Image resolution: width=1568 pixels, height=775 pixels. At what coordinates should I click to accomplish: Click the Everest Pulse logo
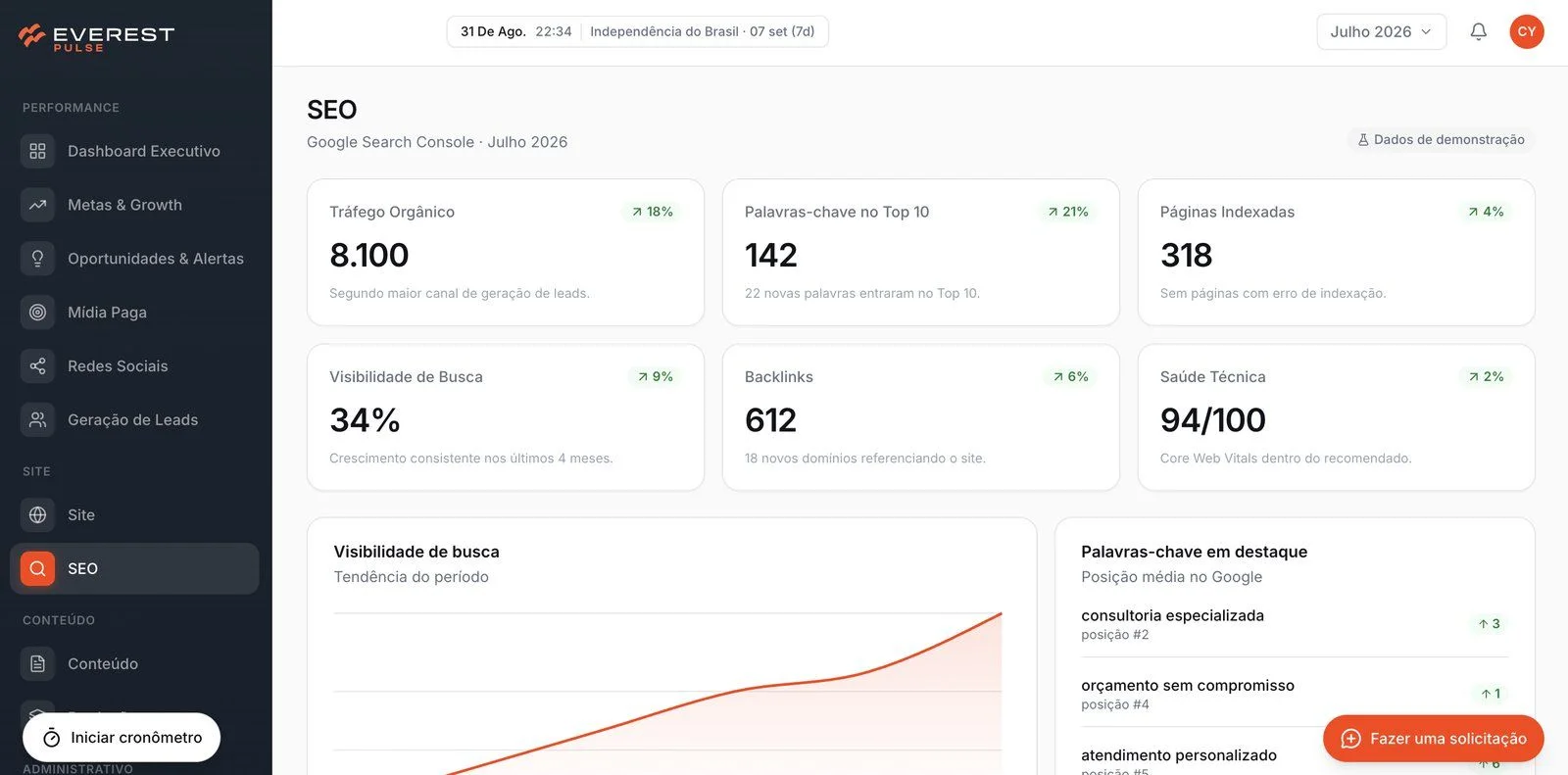pos(96,37)
